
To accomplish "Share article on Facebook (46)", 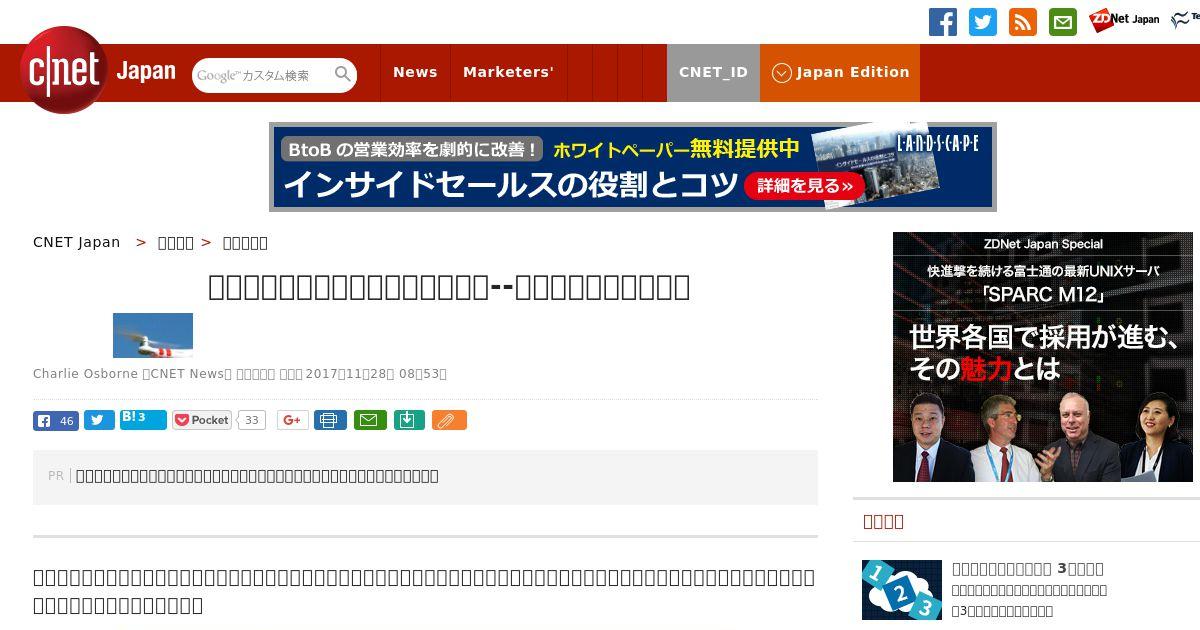I will [56, 420].
